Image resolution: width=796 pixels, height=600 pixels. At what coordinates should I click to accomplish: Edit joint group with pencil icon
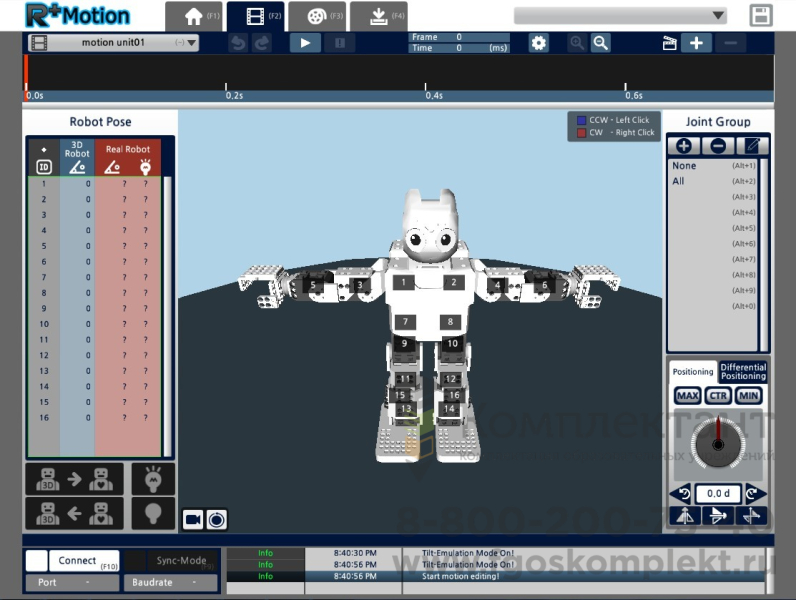(752, 146)
